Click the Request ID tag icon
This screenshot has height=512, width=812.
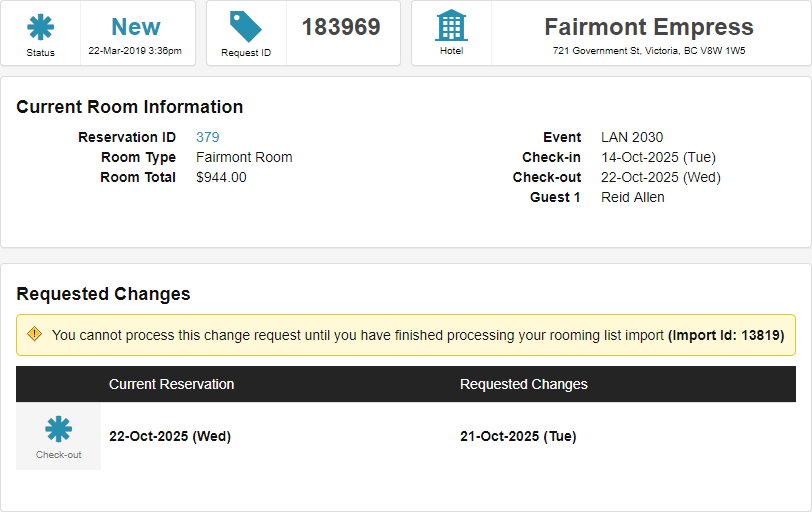click(246, 27)
